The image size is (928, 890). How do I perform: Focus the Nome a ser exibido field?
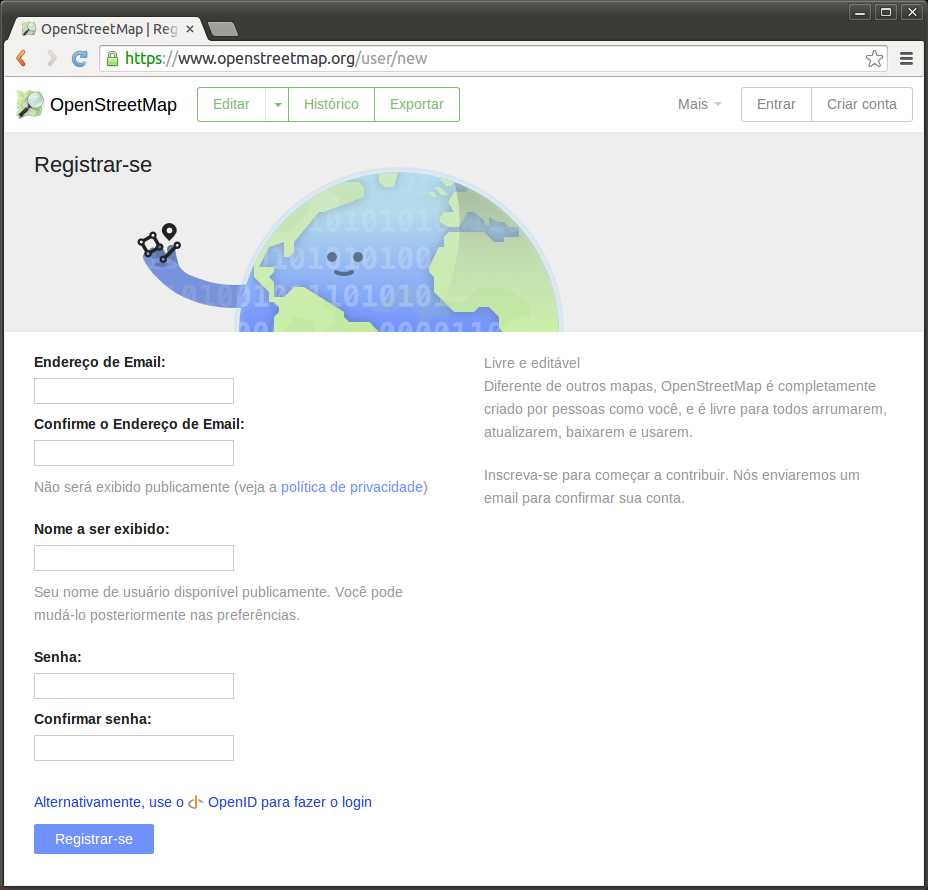(134, 558)
